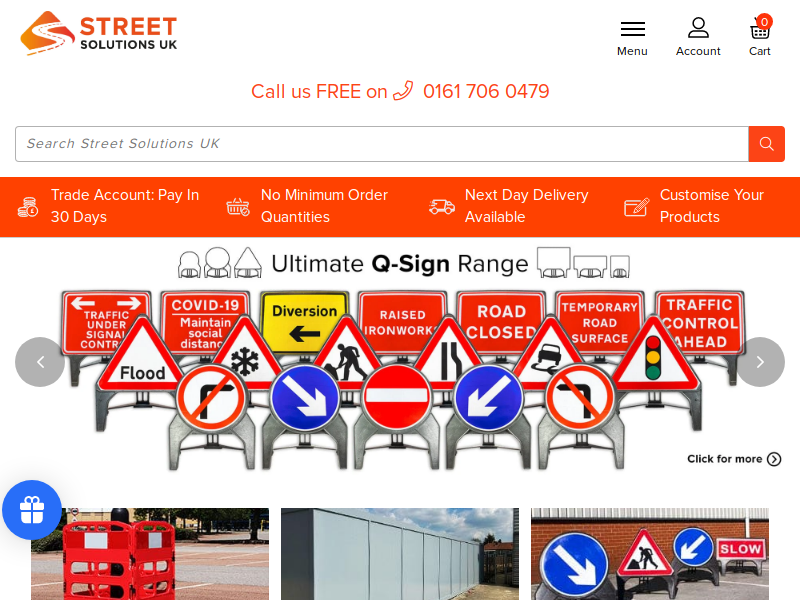Image resolution: width=800 pixels, height=600 pixels.
Task: Click the Street Solutions UK logo
Action: coord(98,33)
